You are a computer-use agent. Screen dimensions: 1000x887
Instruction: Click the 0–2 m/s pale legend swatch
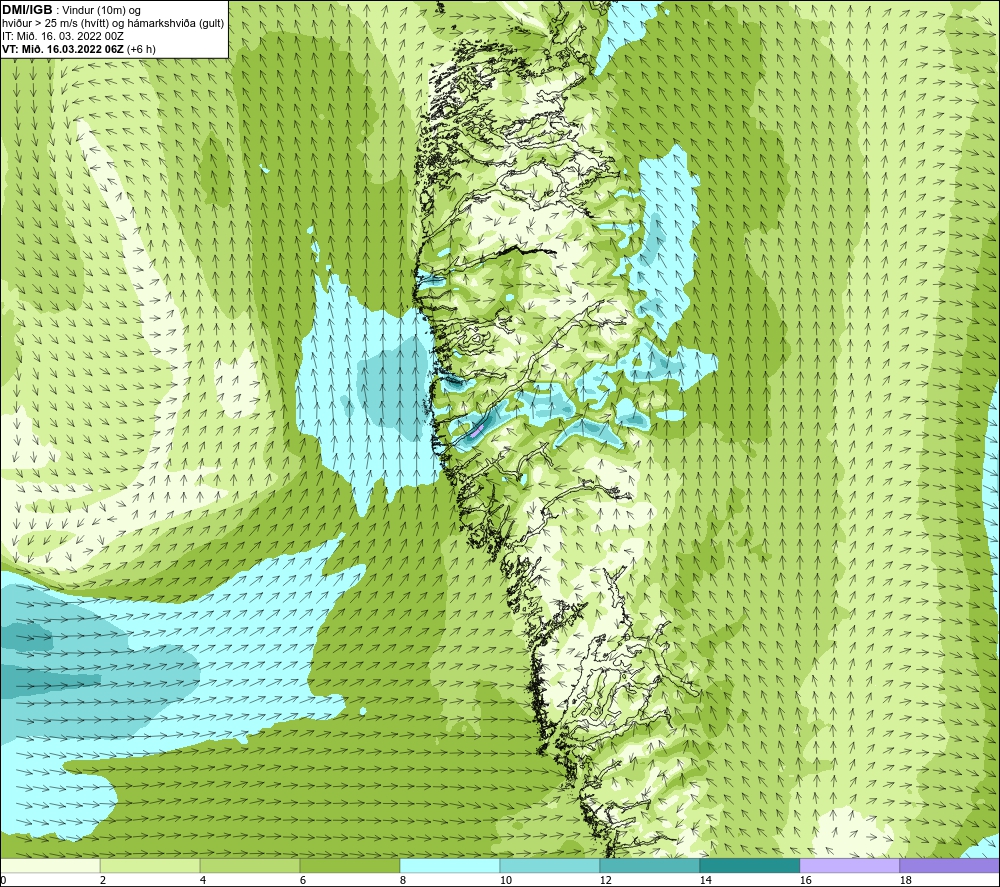tap(50, 865)
